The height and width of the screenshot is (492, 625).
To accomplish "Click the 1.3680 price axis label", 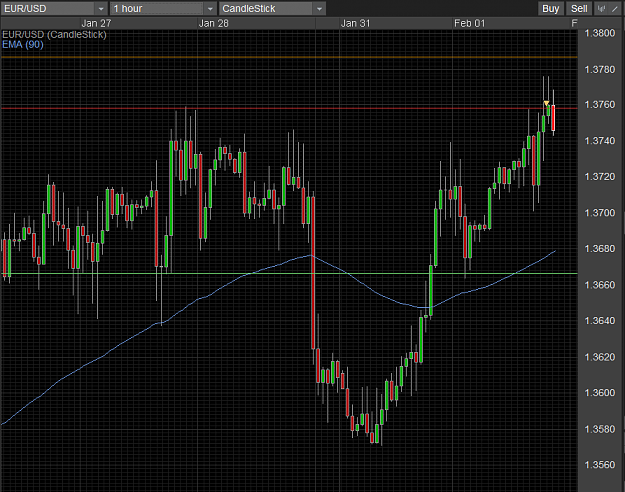I will tap(599, 249).
